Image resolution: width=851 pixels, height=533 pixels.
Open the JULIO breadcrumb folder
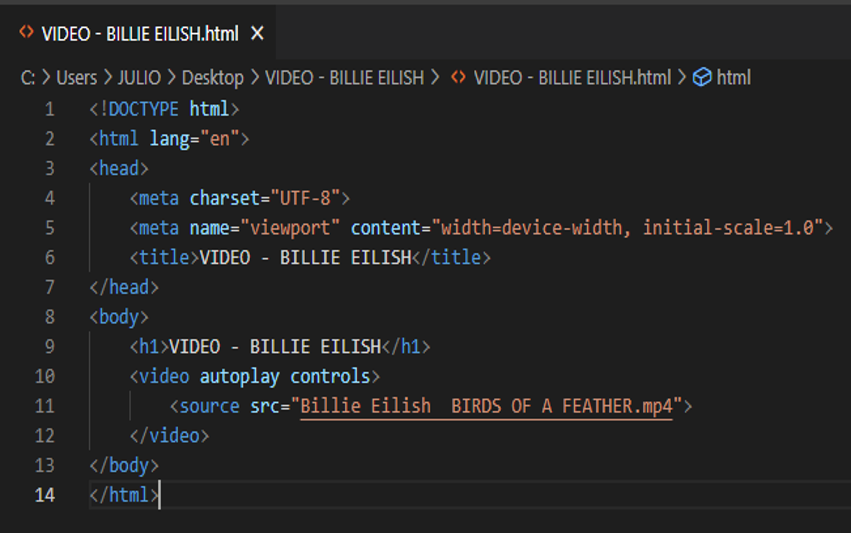pyautogui.click(x=139, y=78)
